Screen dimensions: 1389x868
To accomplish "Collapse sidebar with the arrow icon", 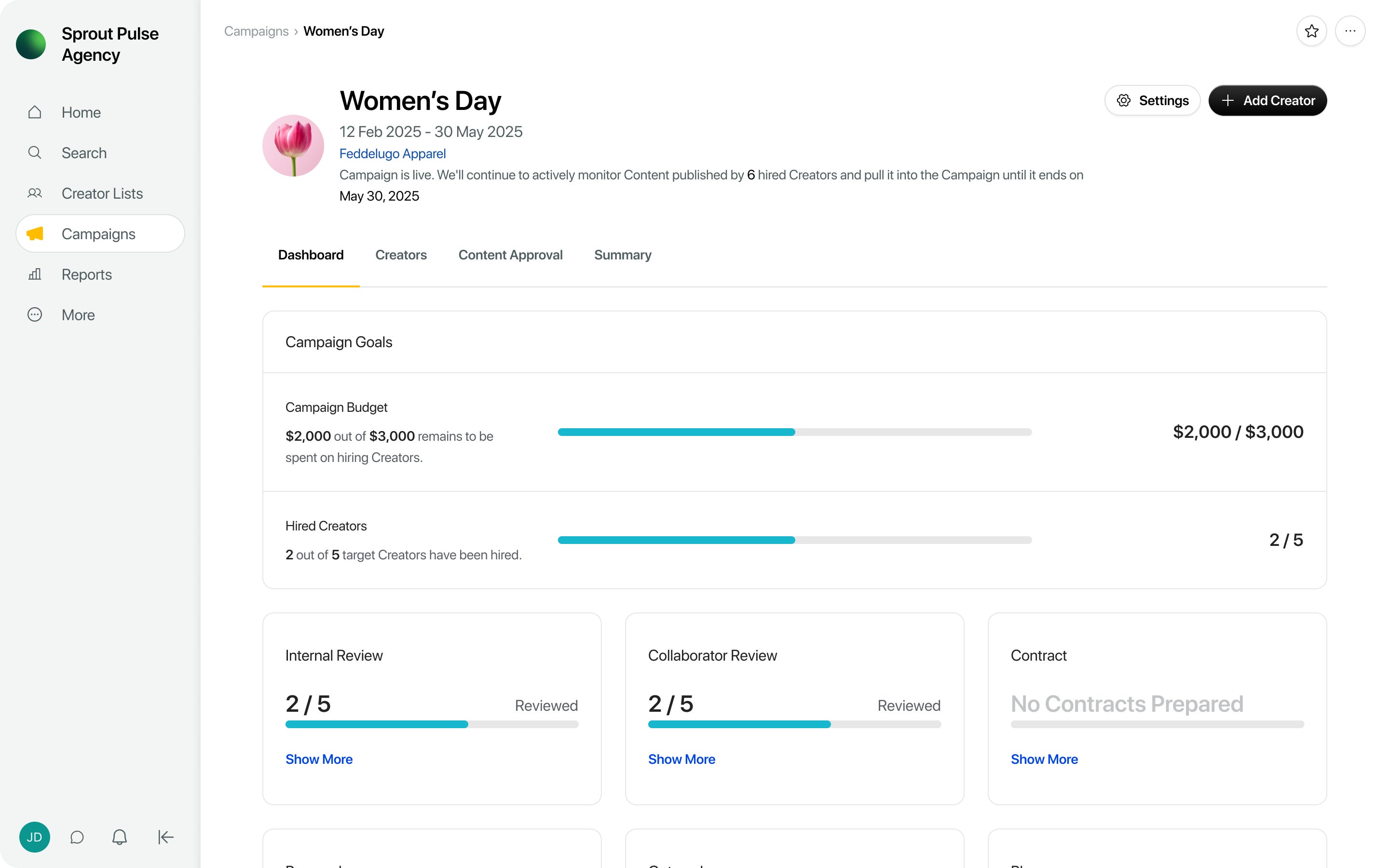I will (x=165, y=837).
